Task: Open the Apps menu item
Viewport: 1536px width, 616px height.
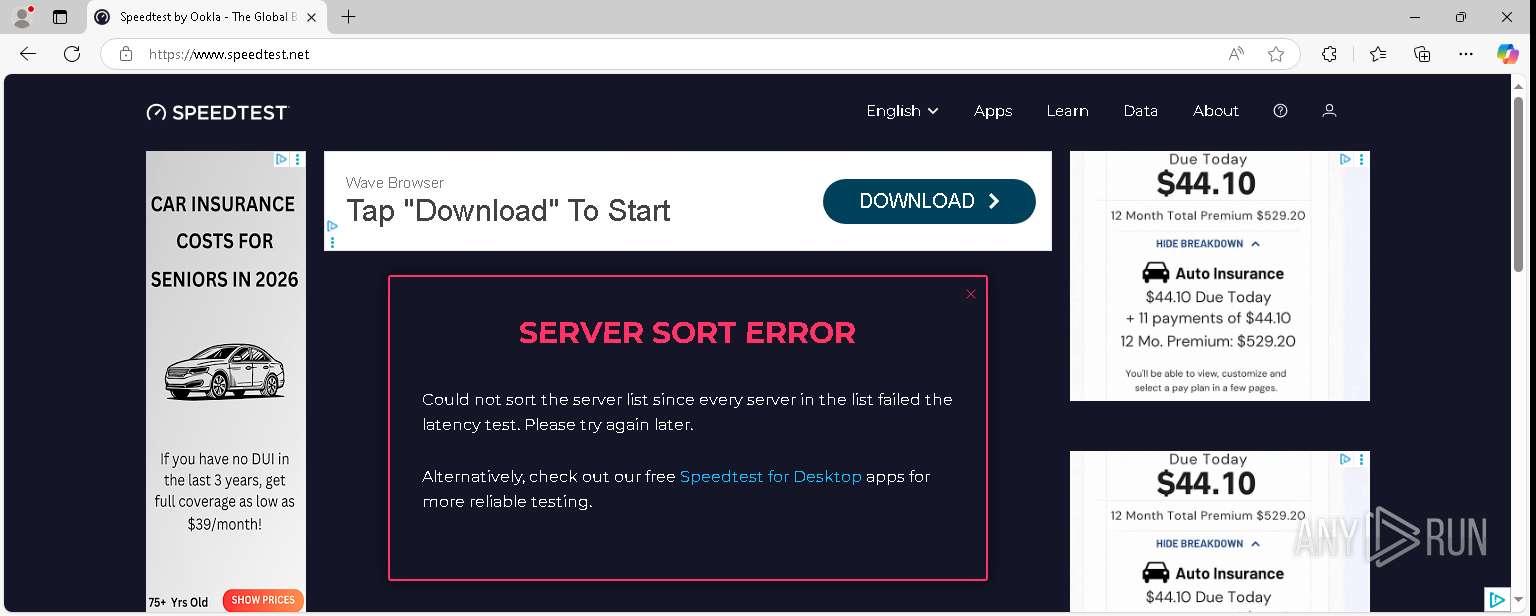Action: point(993,111)
